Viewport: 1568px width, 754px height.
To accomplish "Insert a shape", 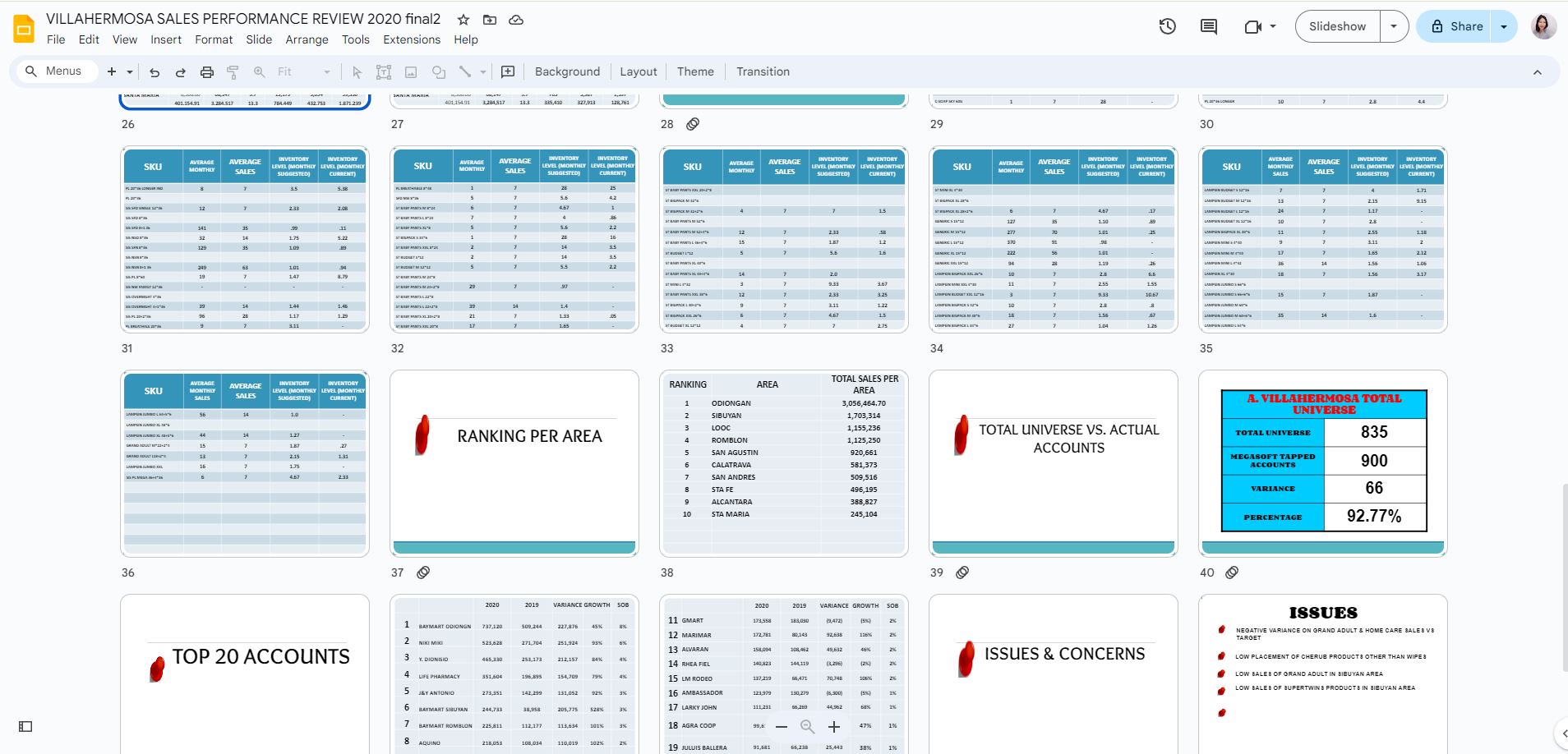I will click(x=439, y=72).
